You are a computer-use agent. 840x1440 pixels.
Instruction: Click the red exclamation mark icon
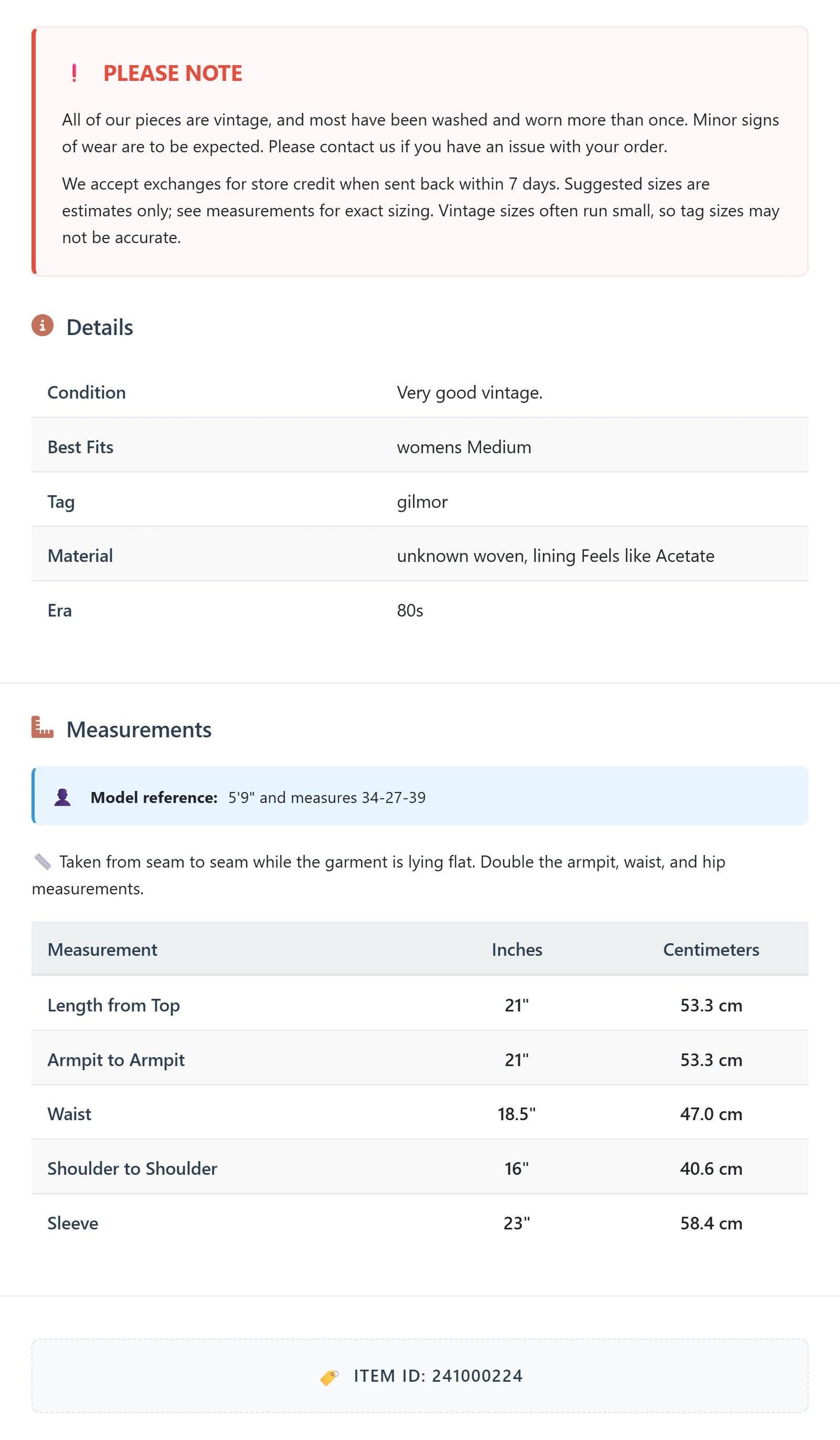click(x=74, y=73)
